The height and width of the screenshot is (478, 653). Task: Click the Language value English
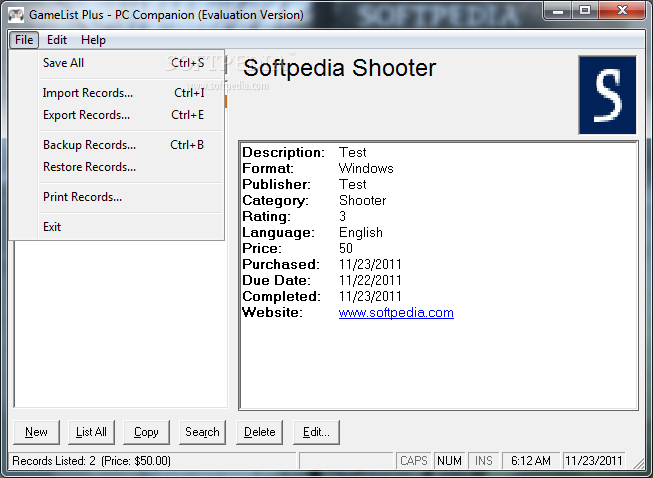(361, 233)
